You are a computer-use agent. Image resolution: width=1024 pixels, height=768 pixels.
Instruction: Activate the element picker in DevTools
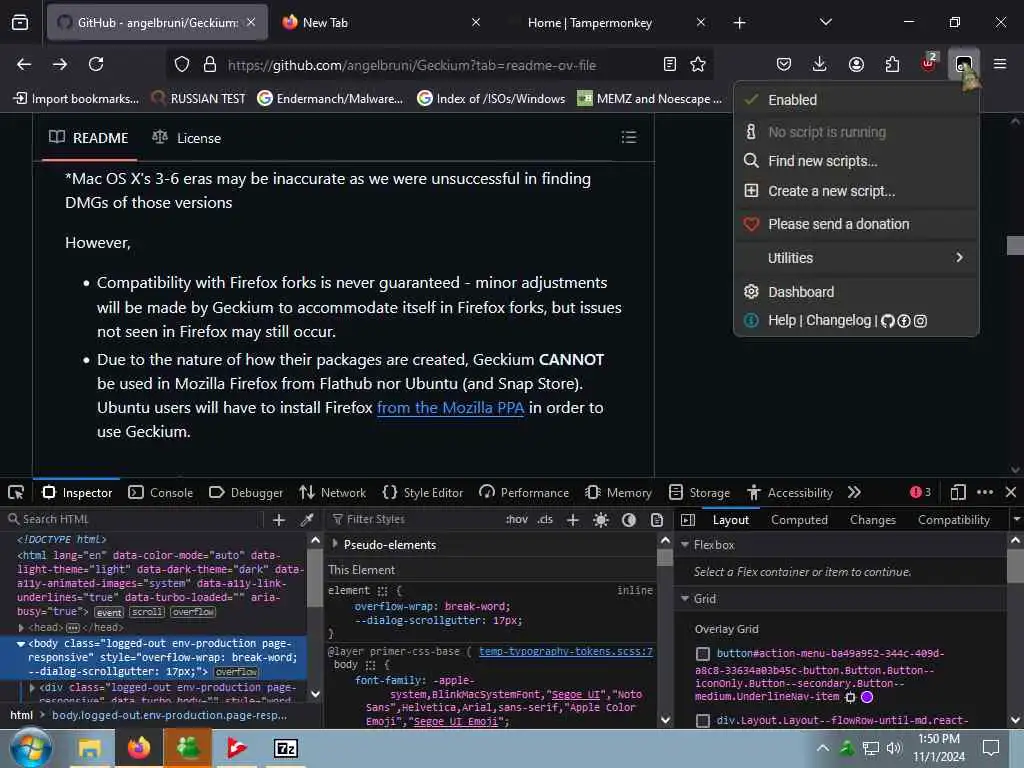[16, 492]
